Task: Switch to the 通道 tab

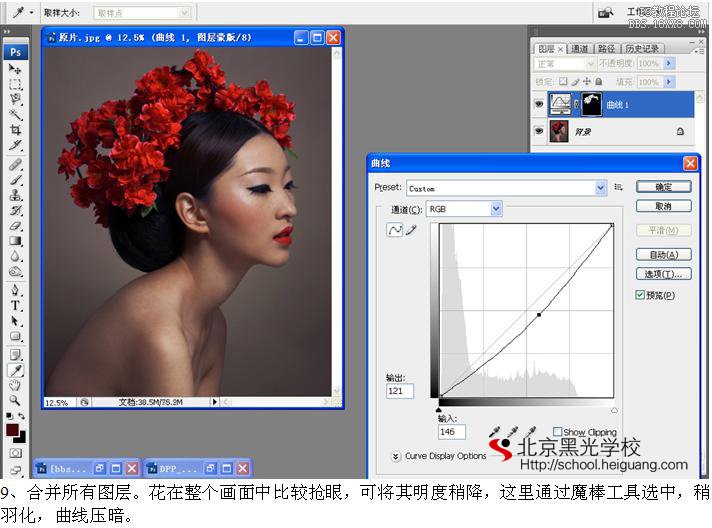Action: pos(579,49)
